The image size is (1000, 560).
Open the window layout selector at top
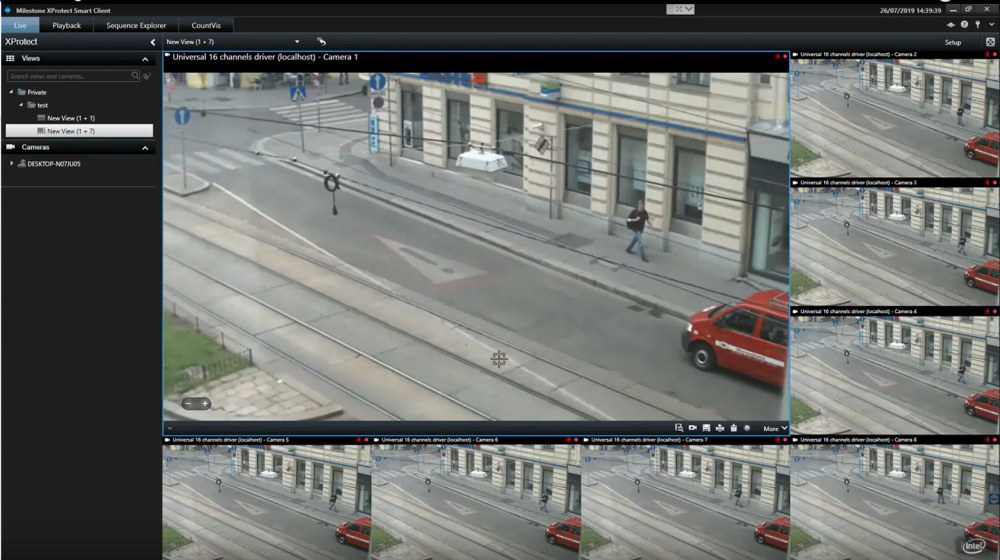point(680,9)
